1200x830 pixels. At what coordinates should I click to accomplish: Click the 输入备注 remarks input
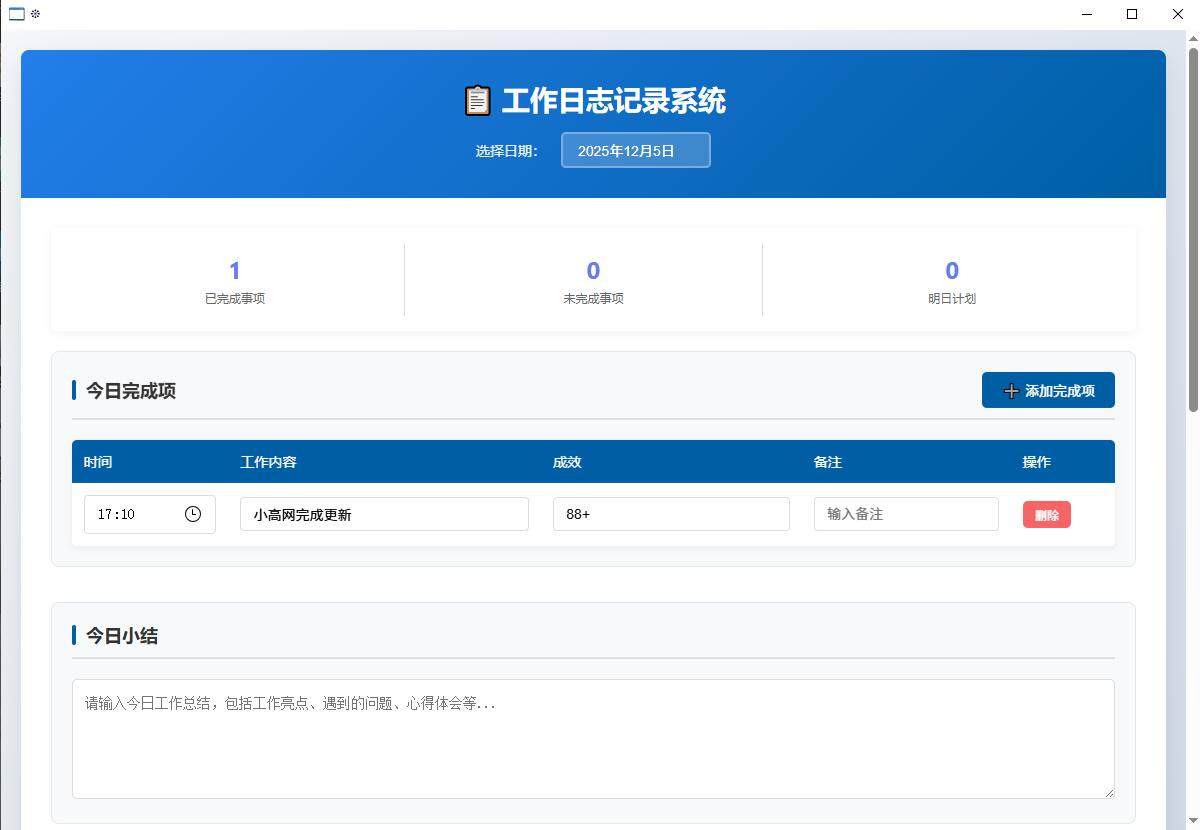(x=905, y=513)
